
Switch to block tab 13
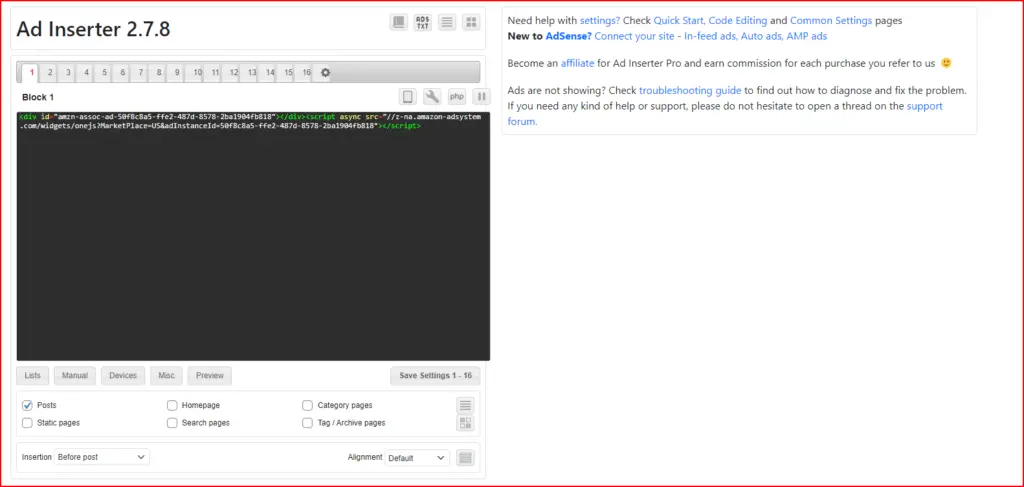252,73
